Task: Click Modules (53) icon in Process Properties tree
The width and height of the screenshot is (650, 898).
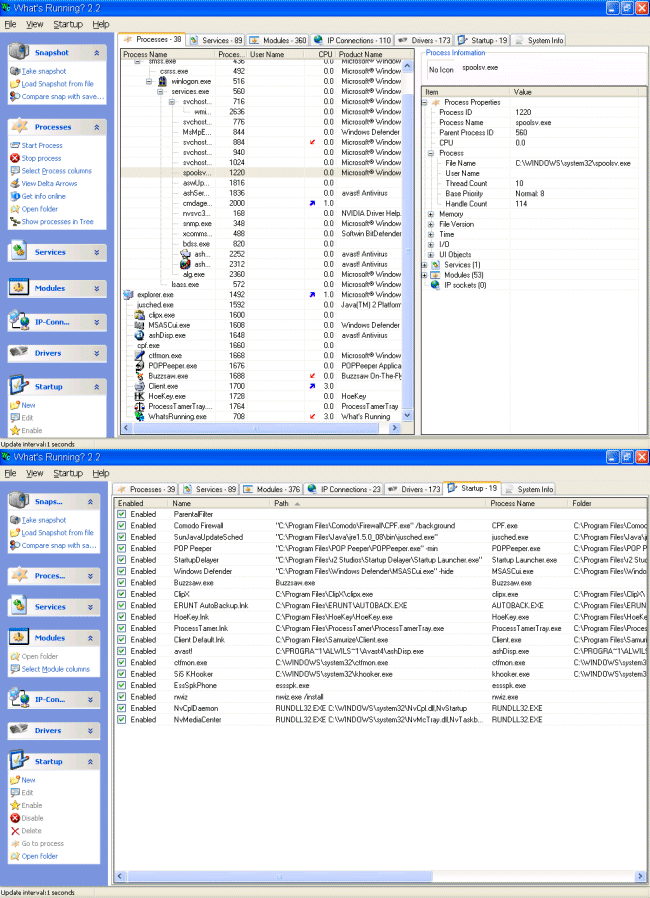Action: pos(435,275)
